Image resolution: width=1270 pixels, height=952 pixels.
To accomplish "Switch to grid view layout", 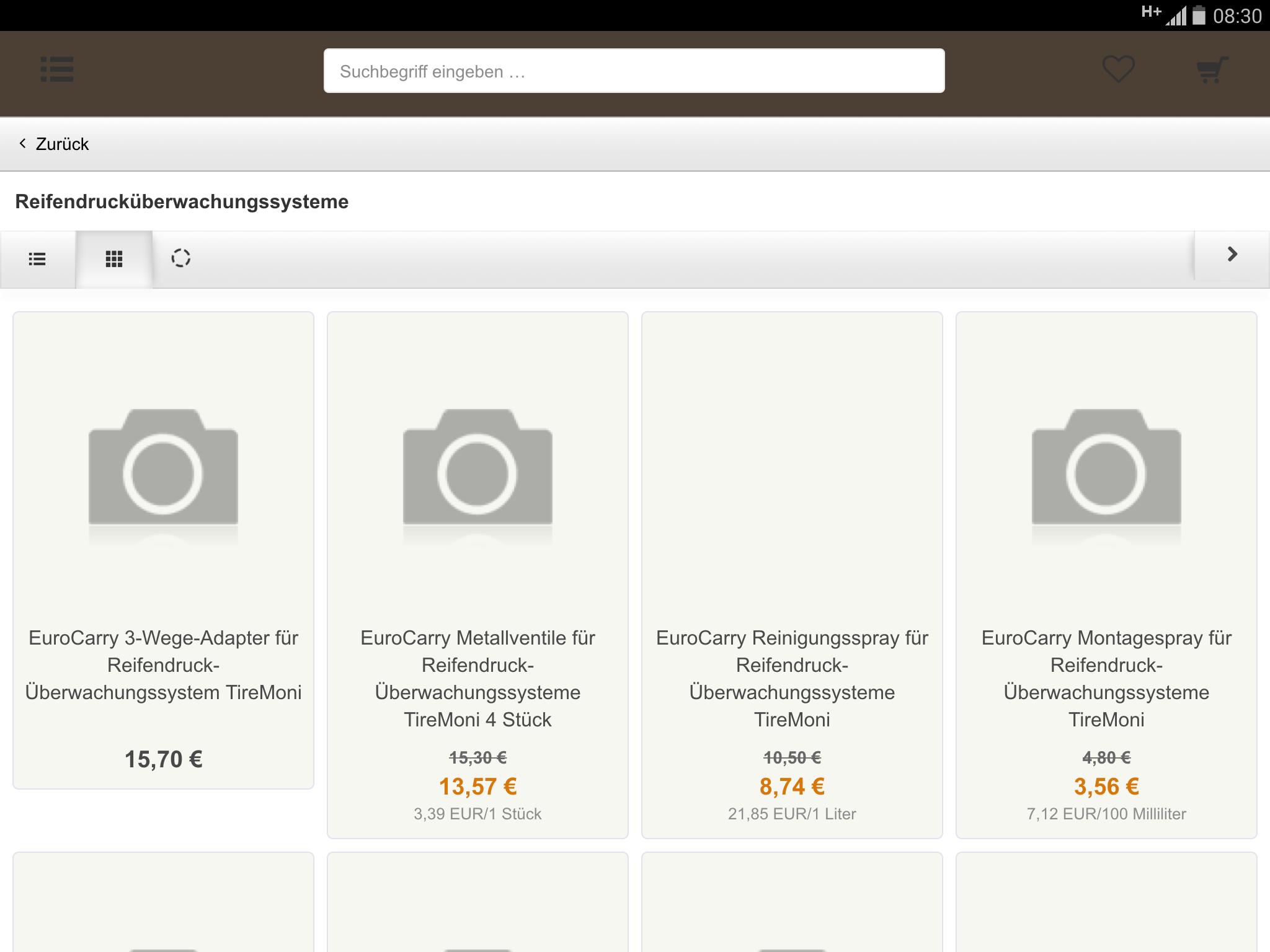I will click(114, 259).
